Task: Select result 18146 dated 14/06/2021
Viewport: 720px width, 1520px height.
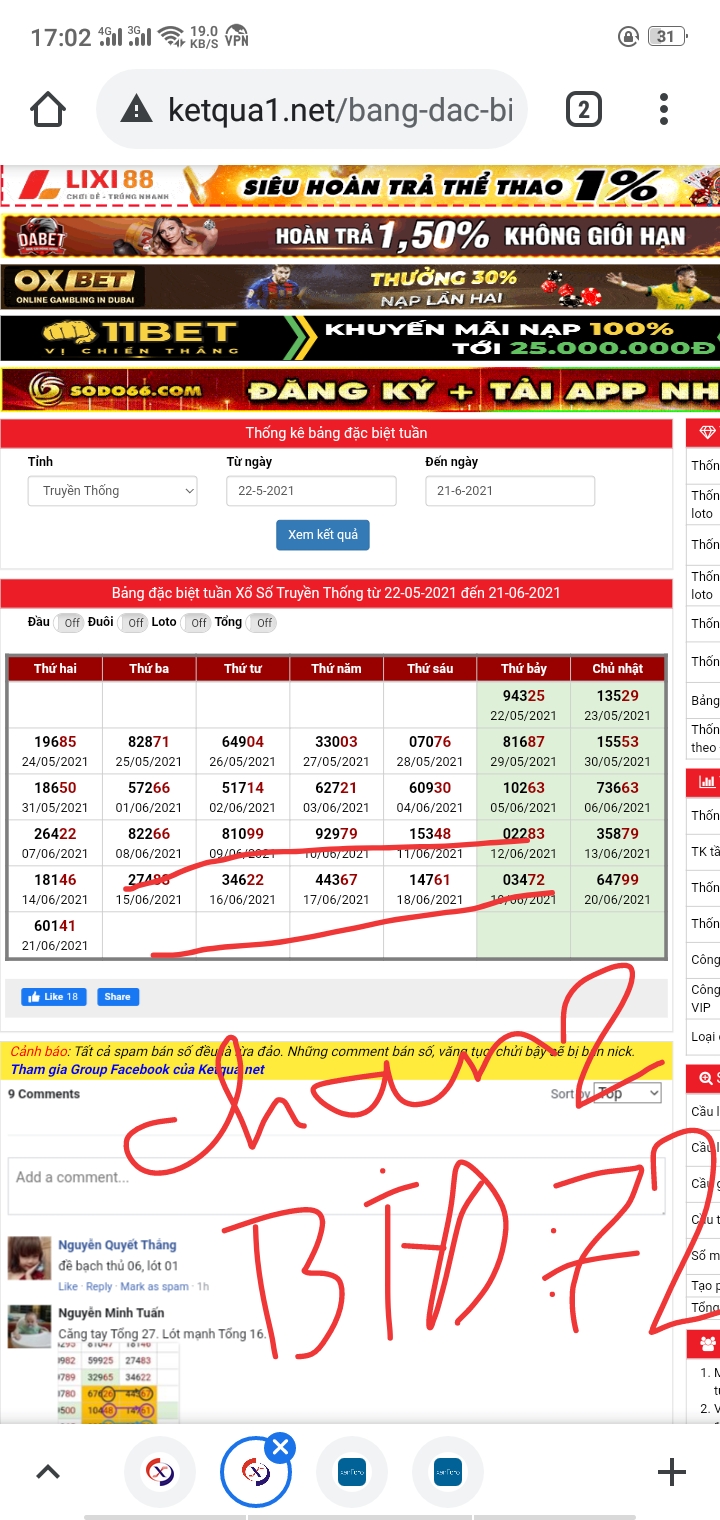Action: click(55, 889)
